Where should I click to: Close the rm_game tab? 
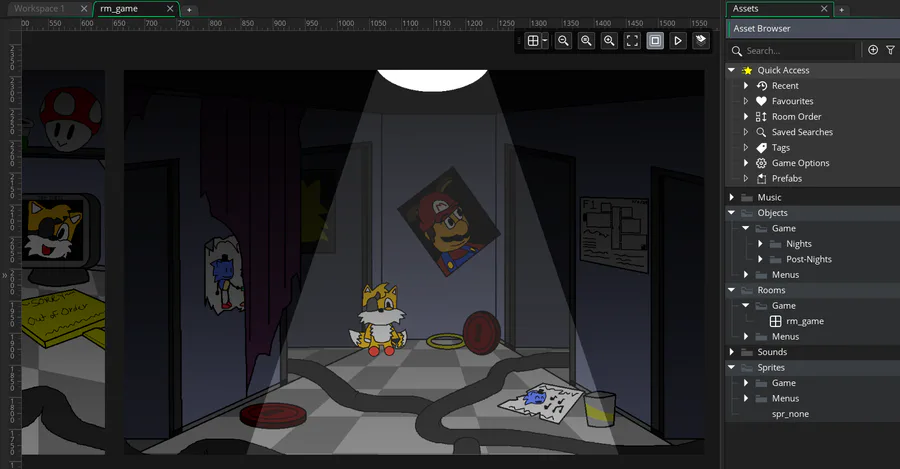170,9
